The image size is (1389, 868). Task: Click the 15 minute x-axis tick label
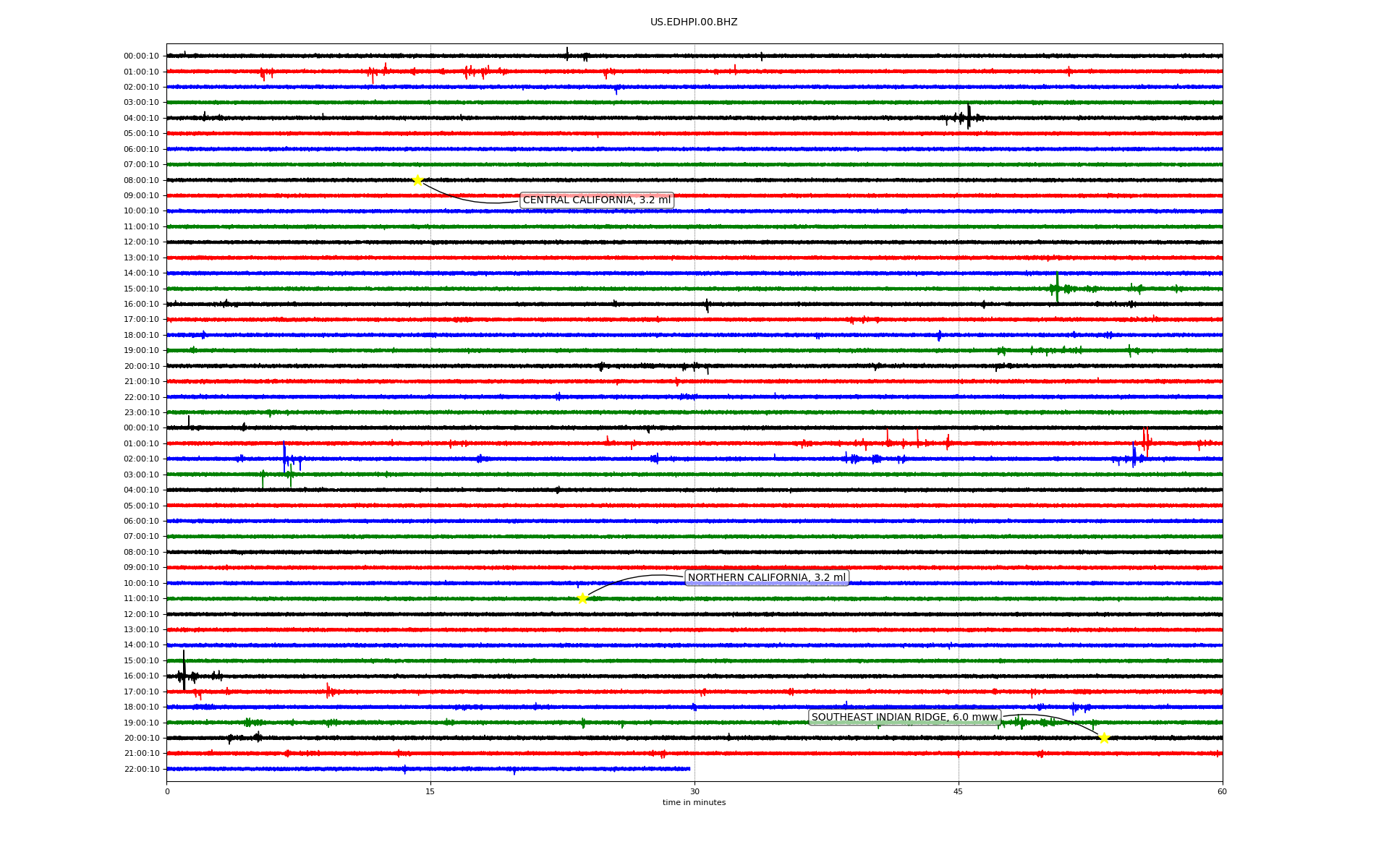click(430, 791)
